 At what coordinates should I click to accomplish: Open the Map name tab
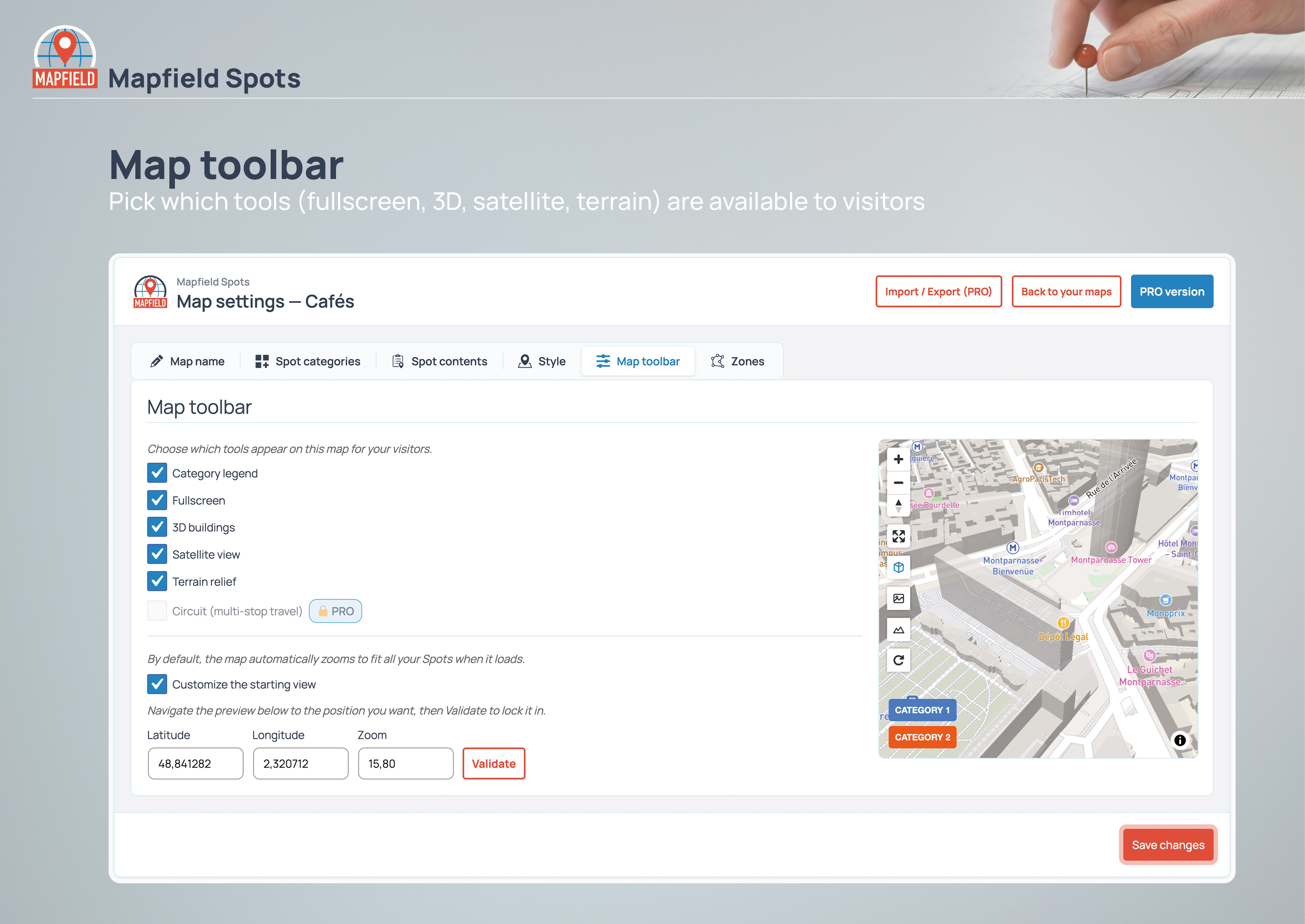point(187,361)
